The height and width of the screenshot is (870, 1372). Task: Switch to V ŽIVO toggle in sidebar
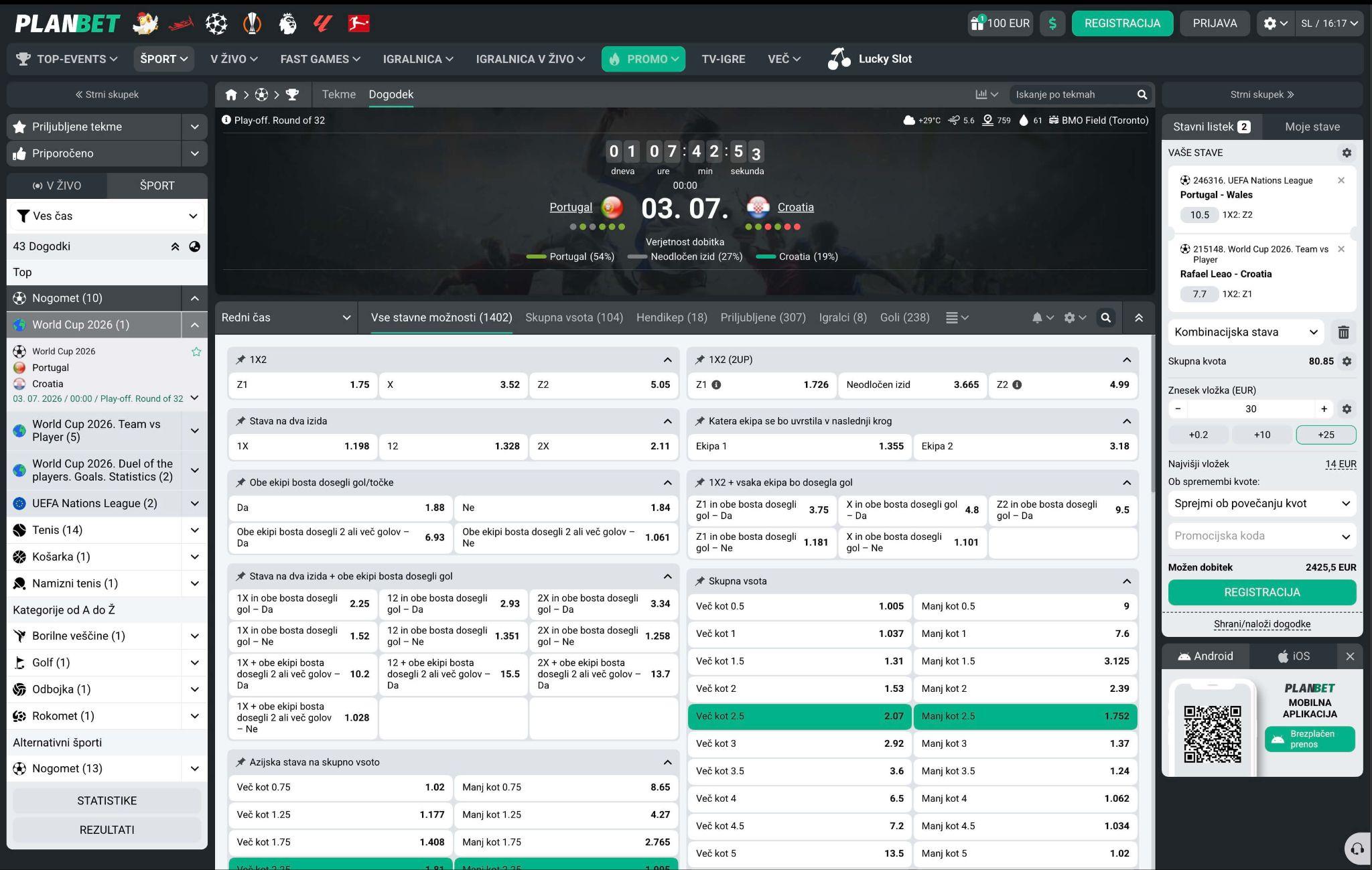(x=57, y=186)
